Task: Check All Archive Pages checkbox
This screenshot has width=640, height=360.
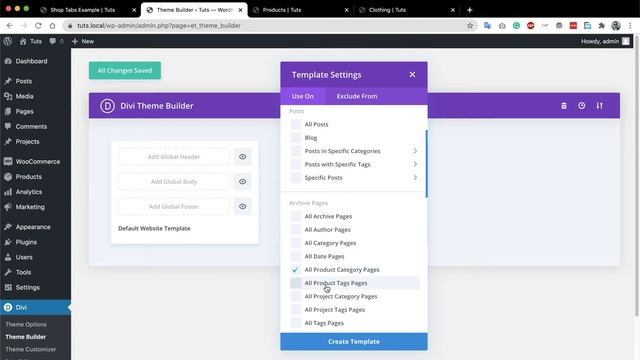Action: point(296,216)
